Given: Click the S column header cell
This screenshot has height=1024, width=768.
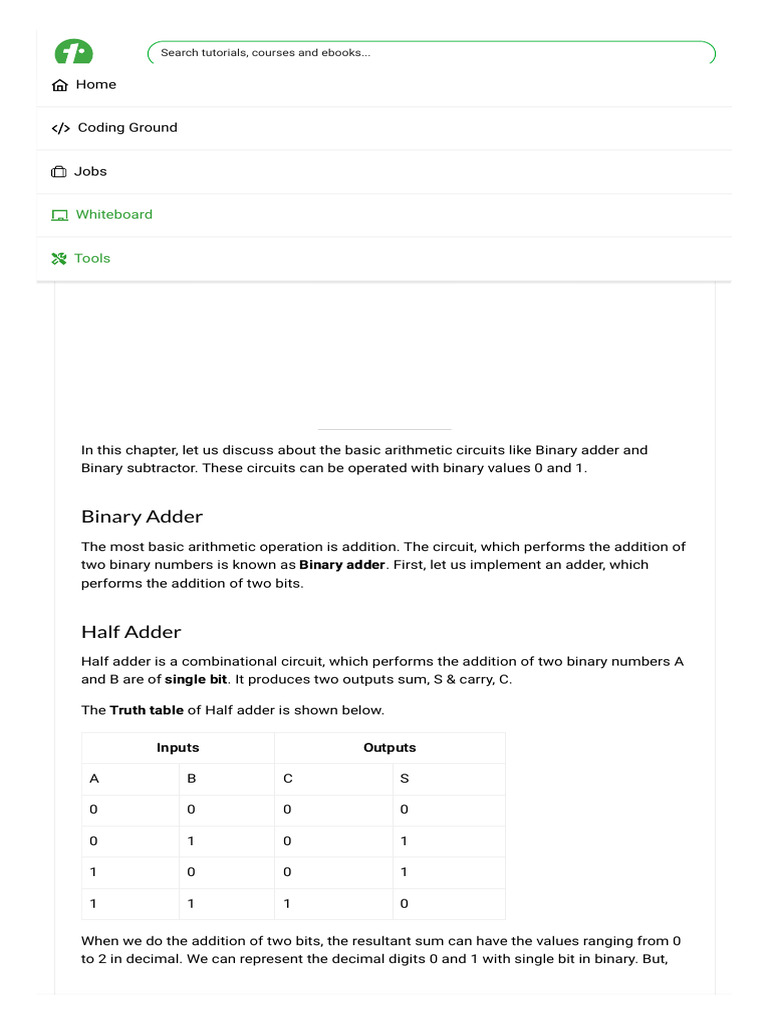Looking at the screenshot, I should (404, 779).
